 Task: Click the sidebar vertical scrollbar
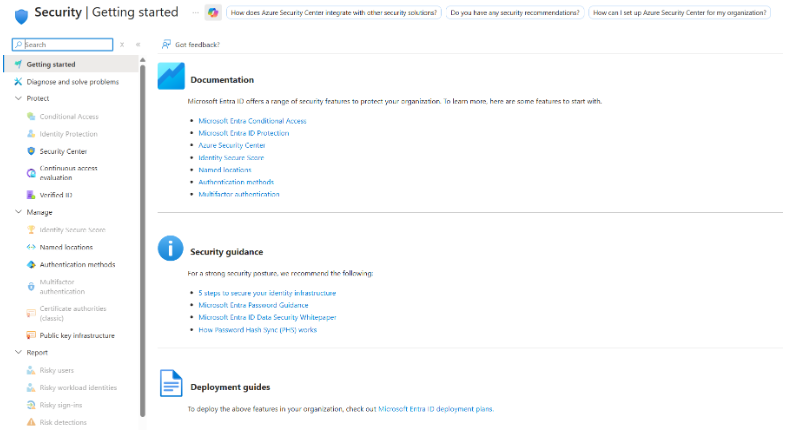pyautogui.click(x=143, y=240)
